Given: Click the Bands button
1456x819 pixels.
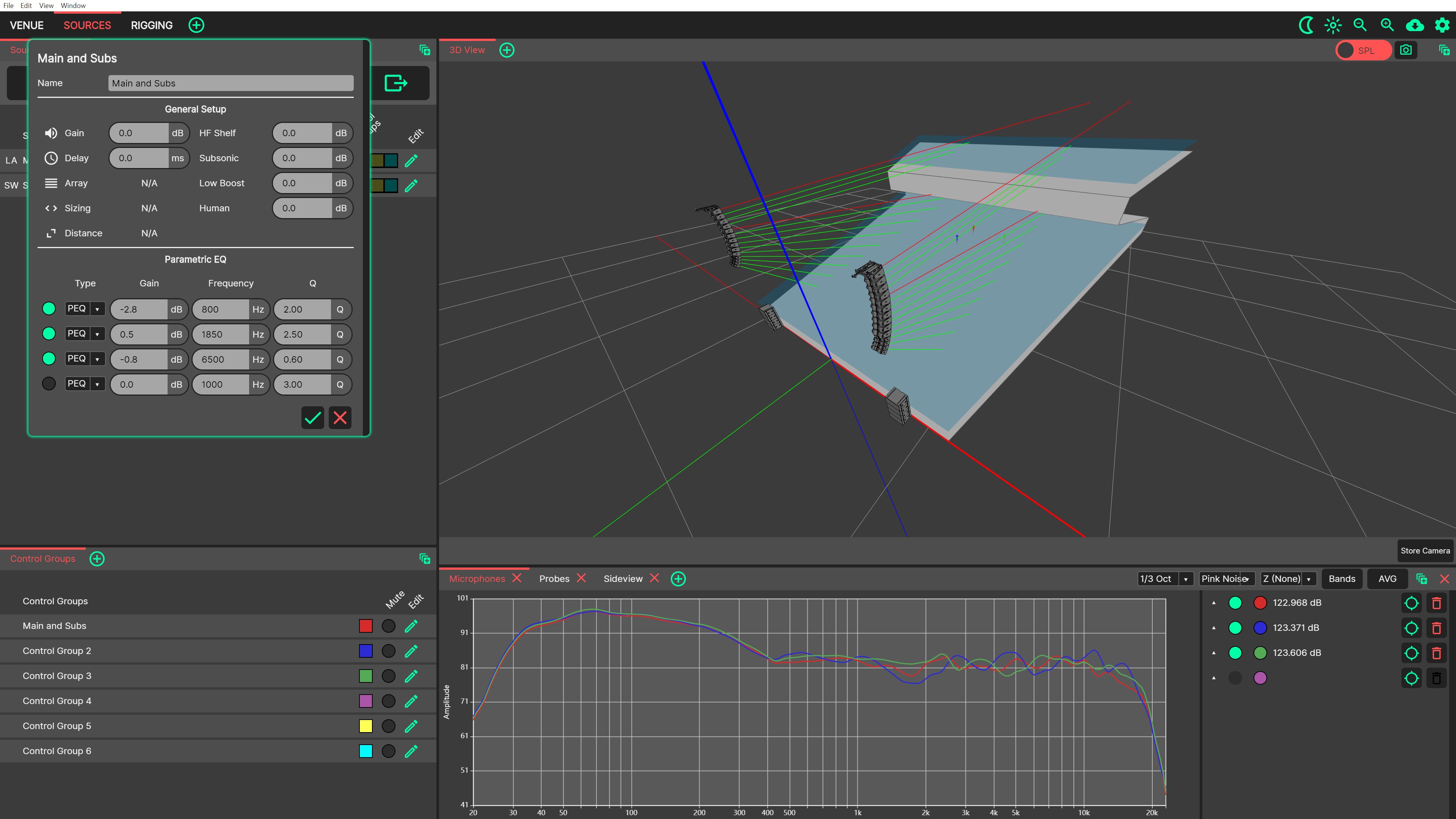Looking at the screenshot, I should [1342, 578].
